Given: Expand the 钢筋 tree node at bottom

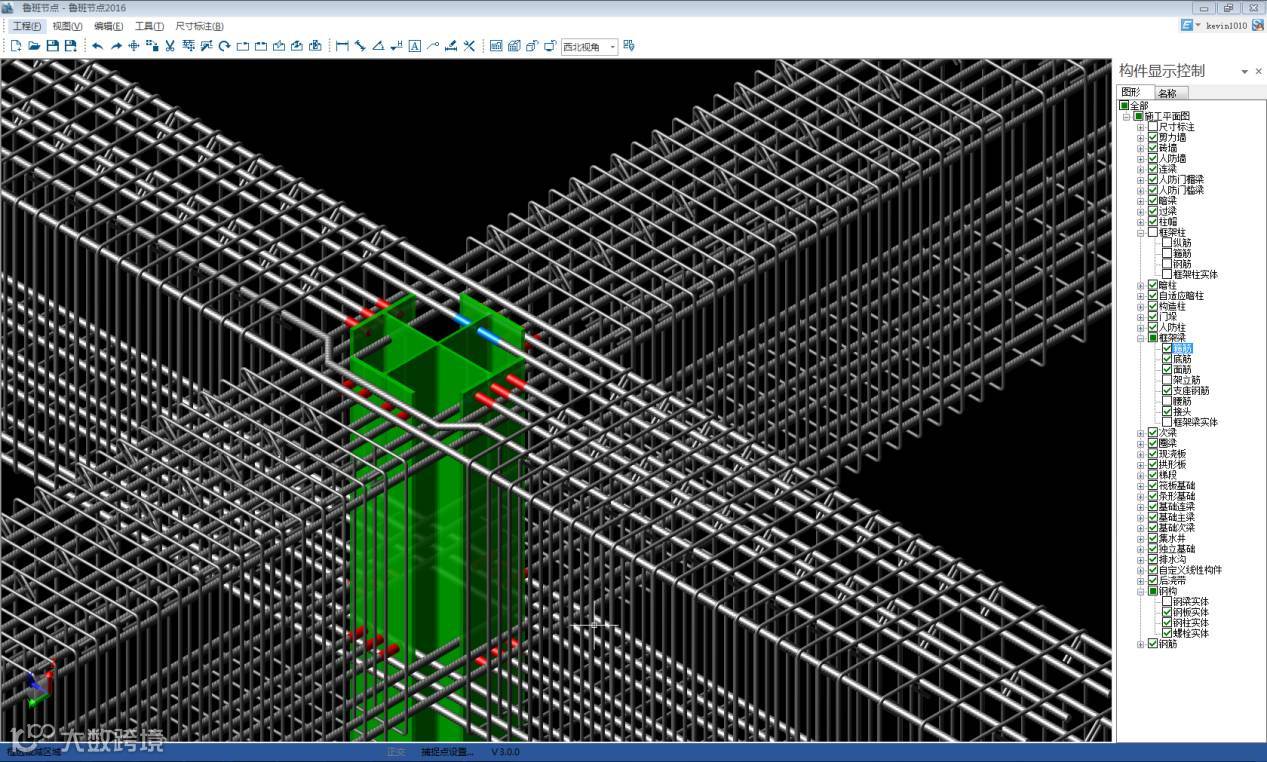Looking at the screenshot, I should [1140, 644].
